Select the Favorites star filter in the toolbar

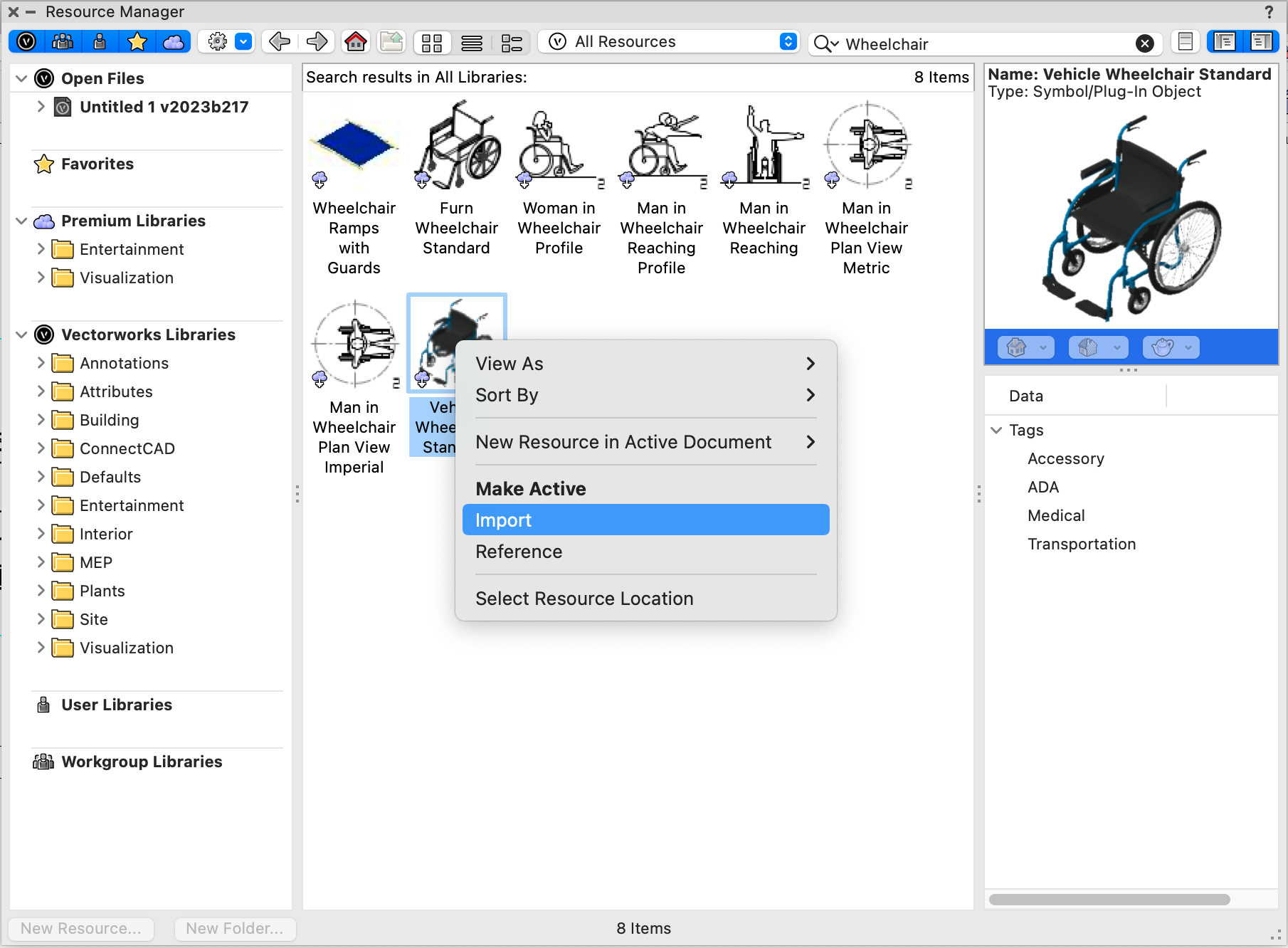(137, 41)
